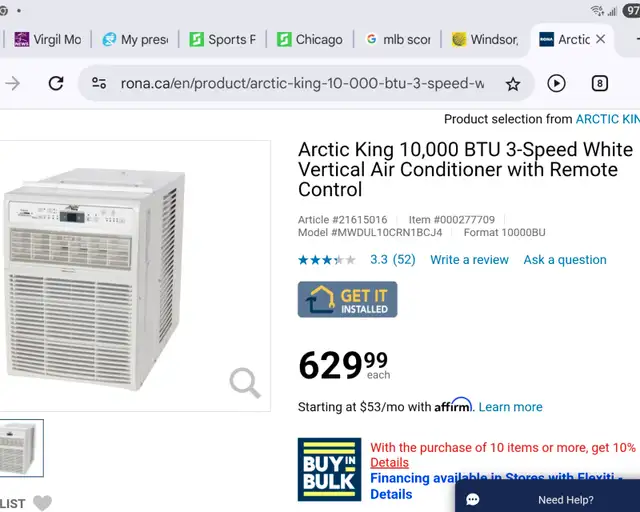
Task: Add to wish list with heart icon
Action: [x=42, y=503]
